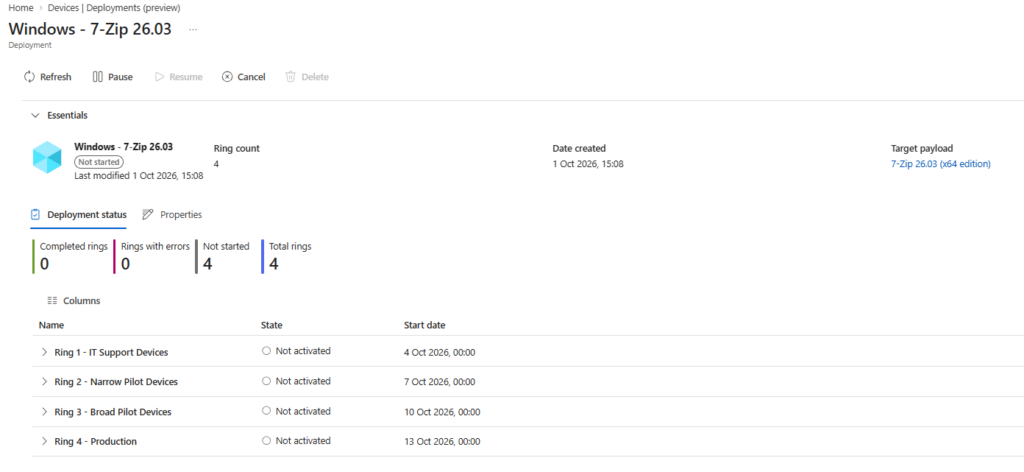
Task: Click the Deployment status clipboard icon
Action: (x=35, y=214)
